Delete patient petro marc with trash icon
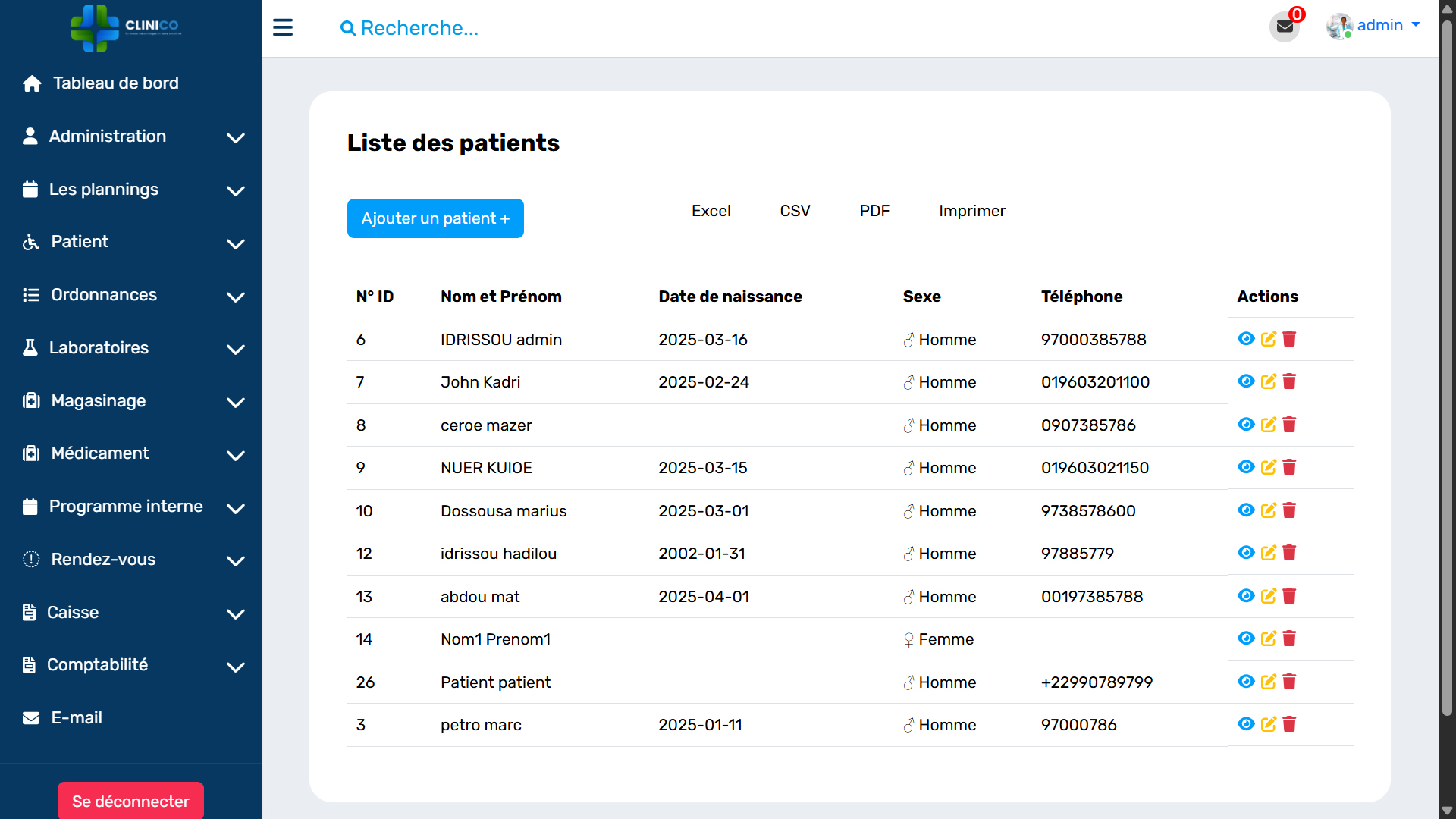Image resolution: width=1456 pixels, height=819 pixels. [1290, 725]
